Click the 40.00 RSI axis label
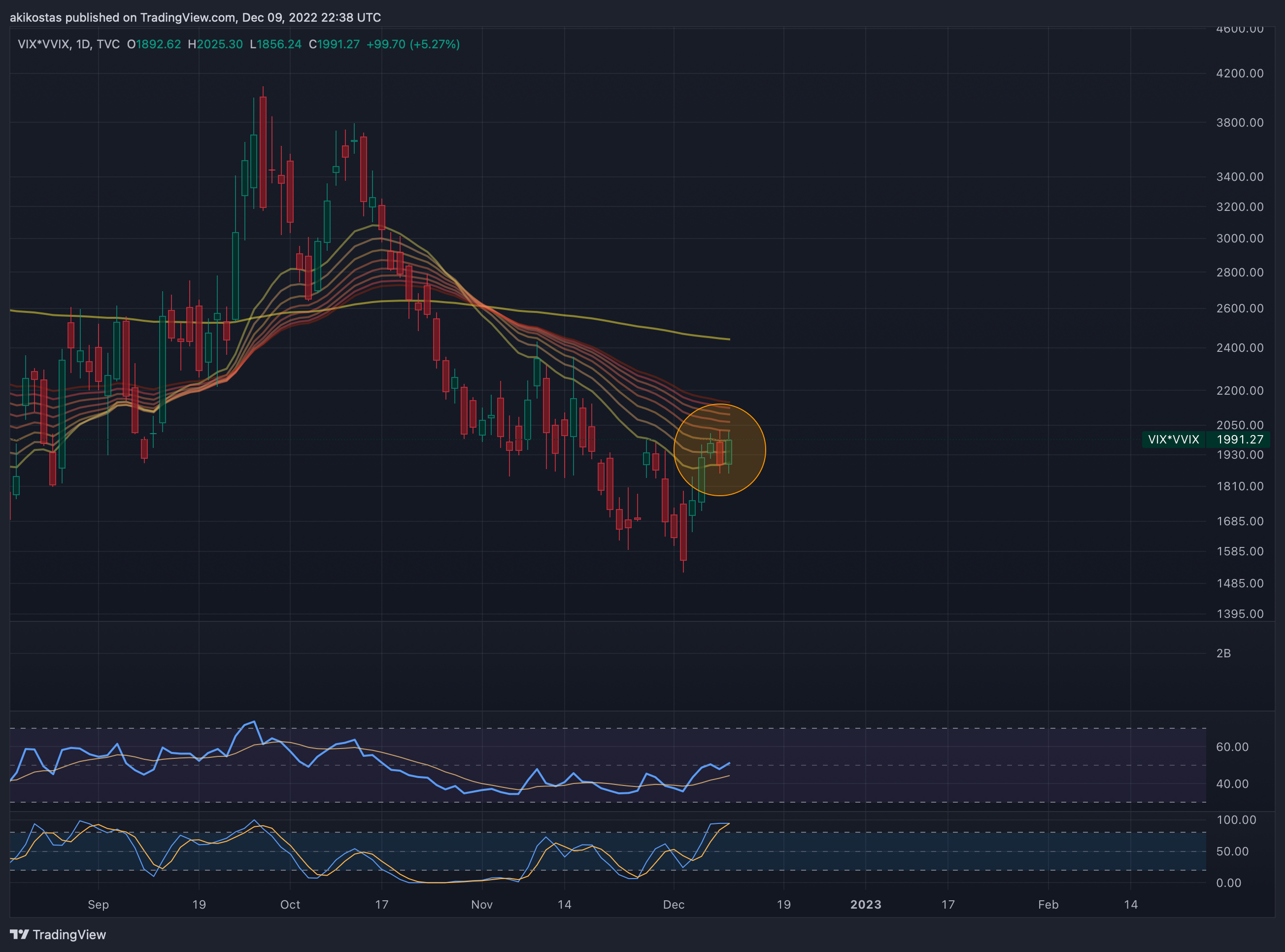 pyautogui.click(x=1232, y=784)
